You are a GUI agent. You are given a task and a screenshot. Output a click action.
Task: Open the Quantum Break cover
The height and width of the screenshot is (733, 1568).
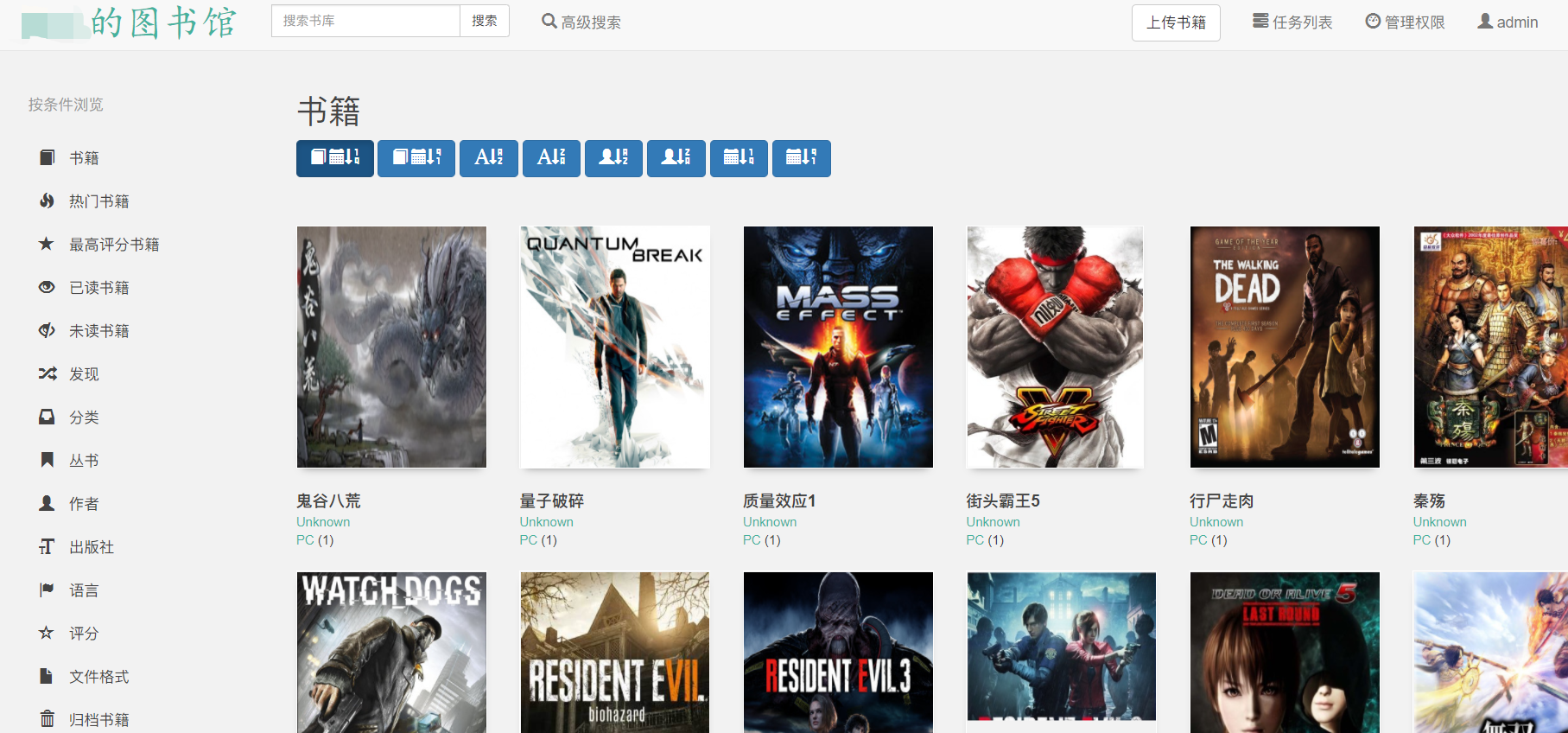(x=614, y=347)
